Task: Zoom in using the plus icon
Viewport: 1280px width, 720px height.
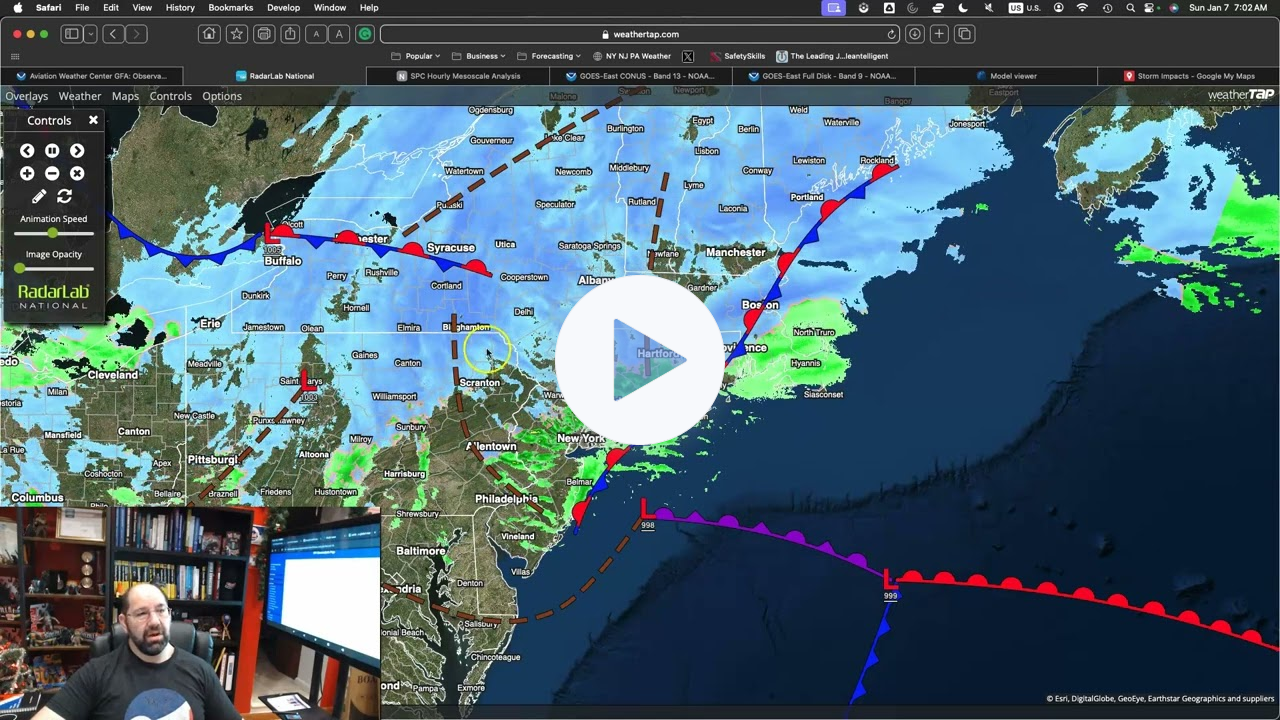Action: tap(27, 173)
